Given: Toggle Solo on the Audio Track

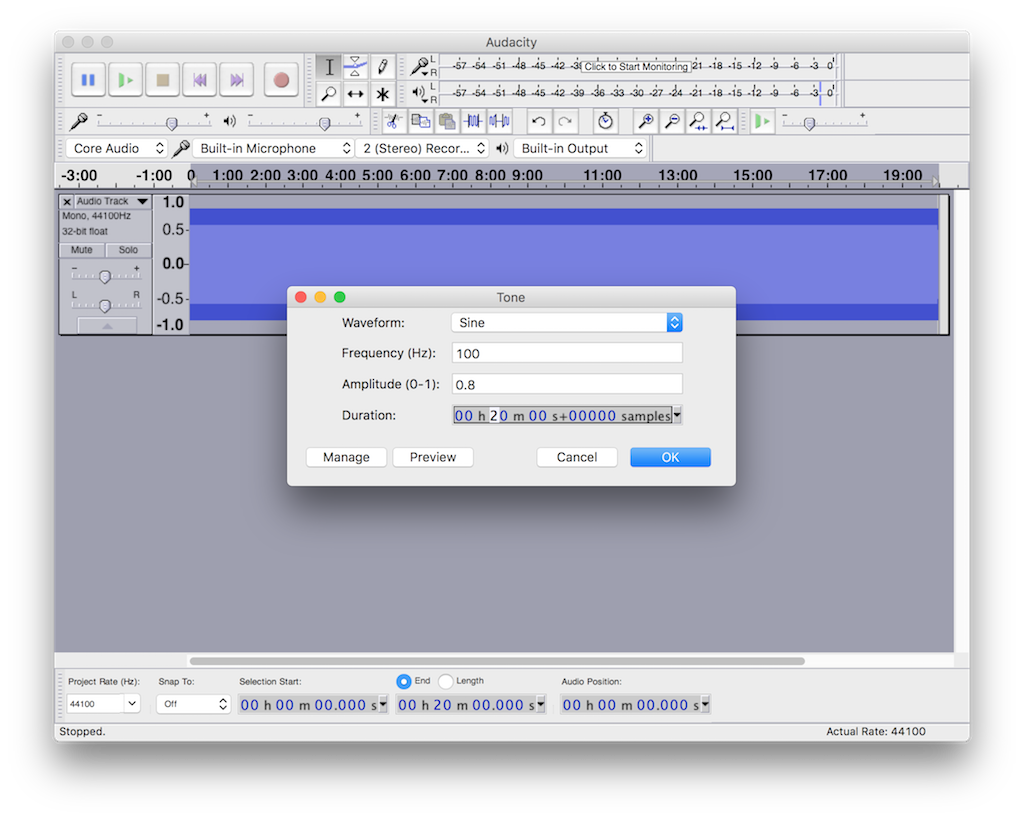Looking at the screenshot, I should [128, 249].
